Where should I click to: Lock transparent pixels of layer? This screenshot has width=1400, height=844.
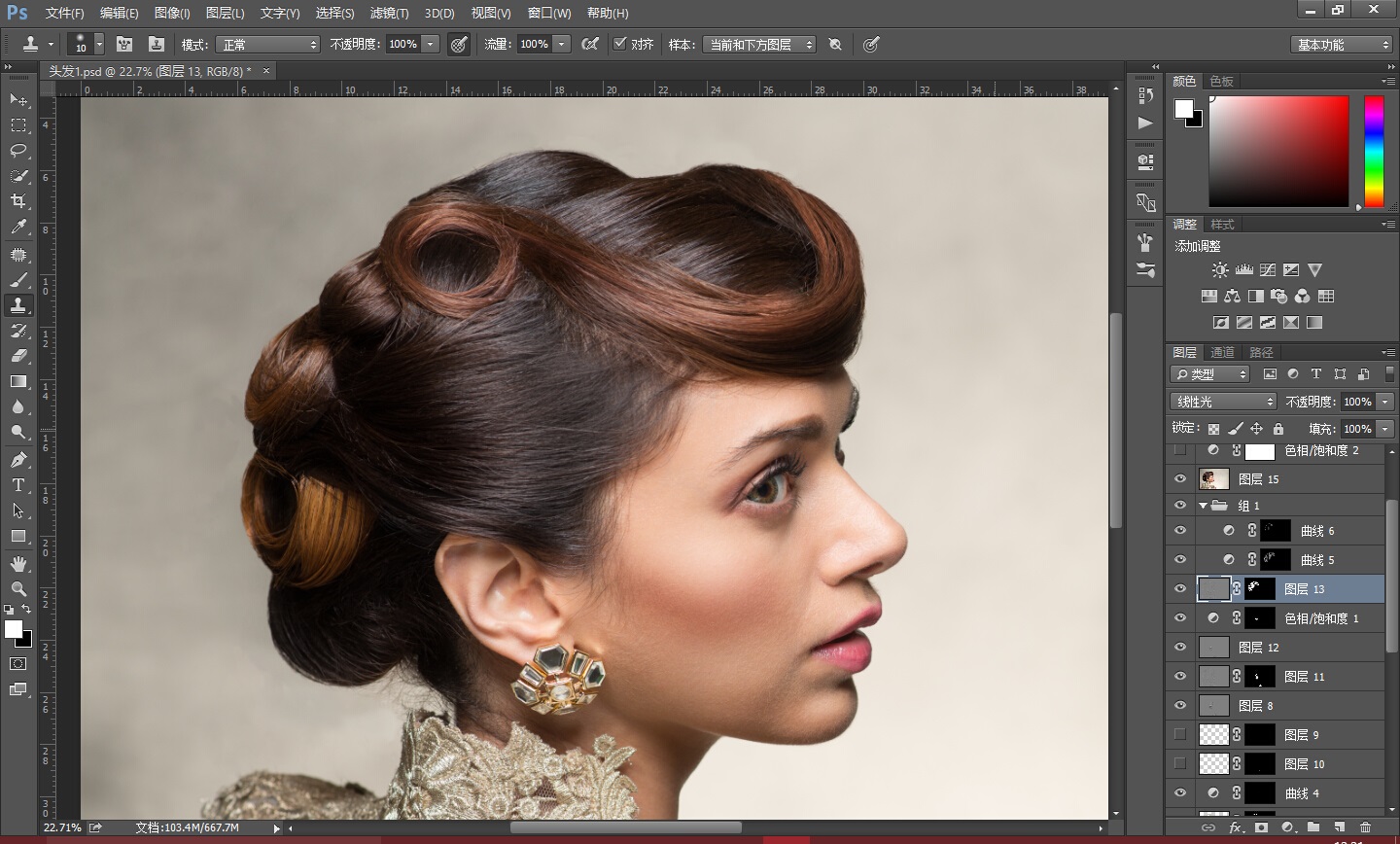click(x=1213, y=429)
